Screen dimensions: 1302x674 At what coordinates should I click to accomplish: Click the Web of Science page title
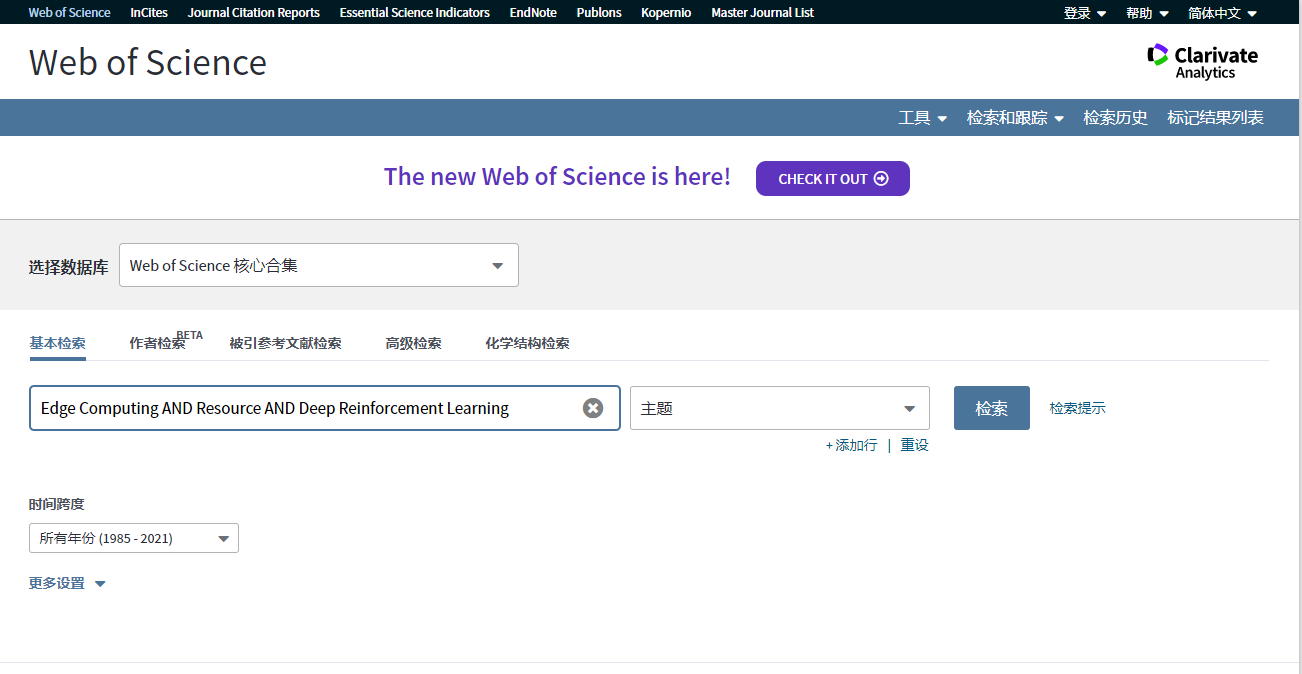[148, 62]
